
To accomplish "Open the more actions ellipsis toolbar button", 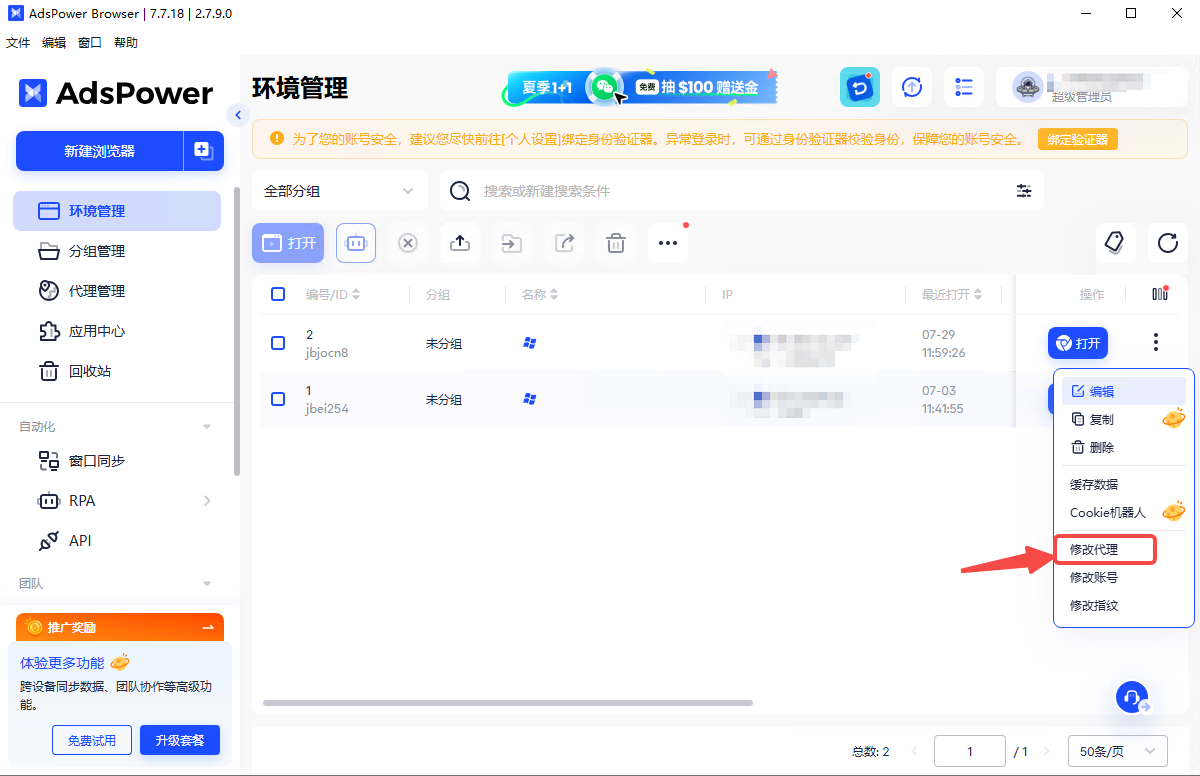I will 668,243.
